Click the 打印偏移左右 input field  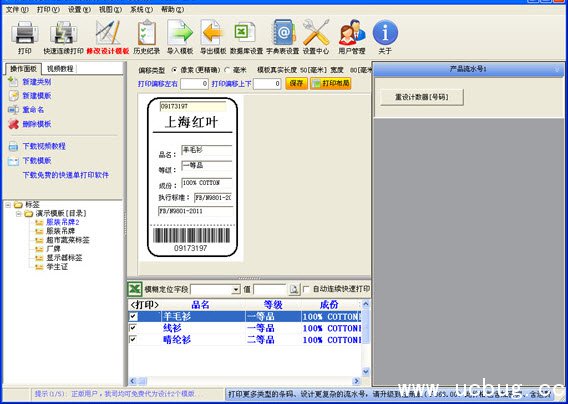coord(195,84)
